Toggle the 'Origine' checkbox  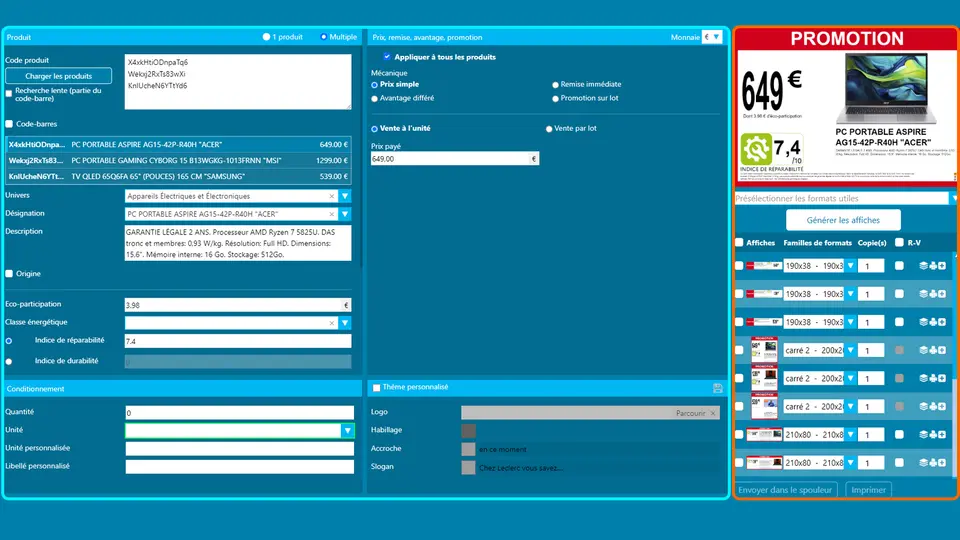pos(9,274)
